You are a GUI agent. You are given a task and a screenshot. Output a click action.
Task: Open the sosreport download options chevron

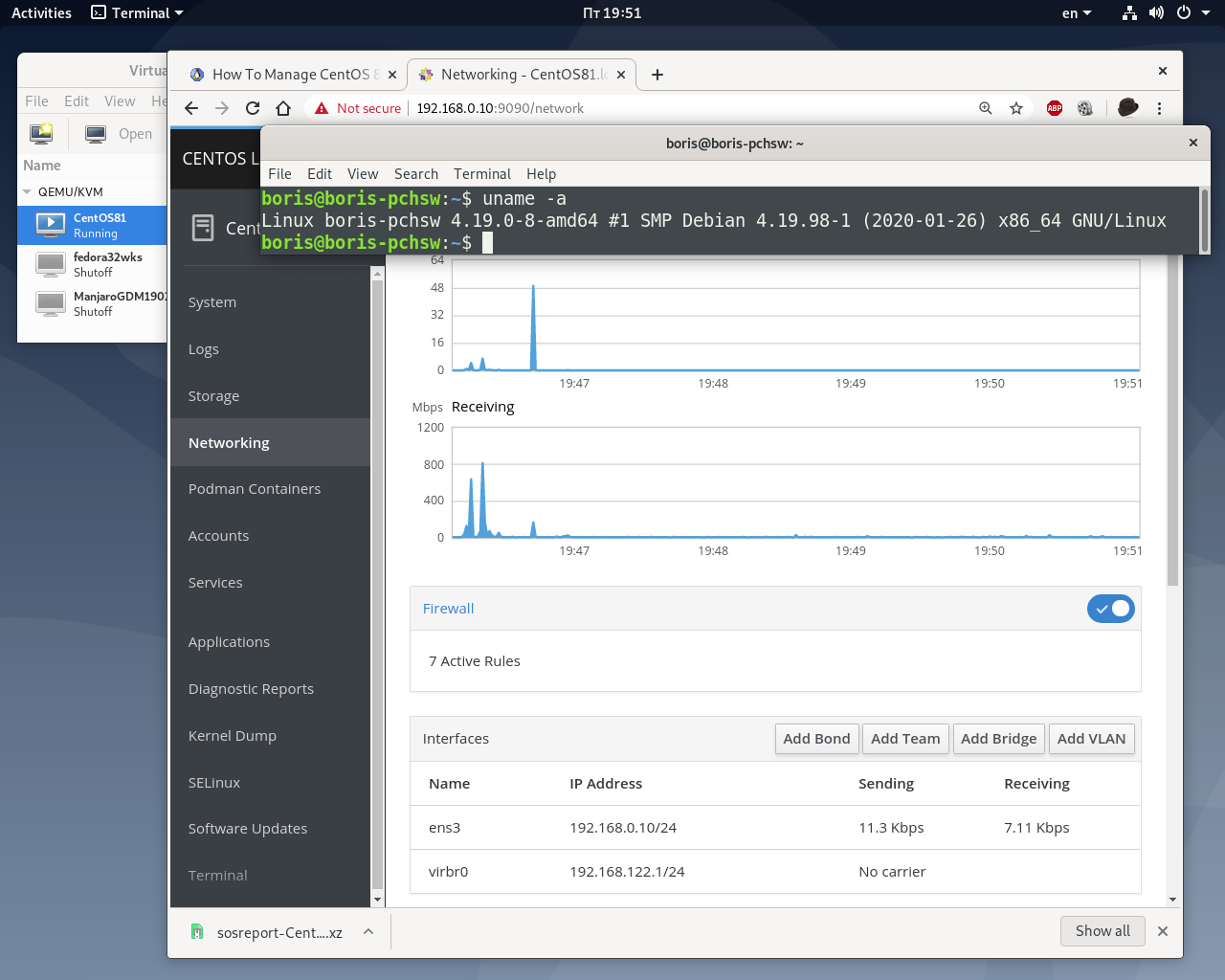pyautogui.click(x=368, y=931)
